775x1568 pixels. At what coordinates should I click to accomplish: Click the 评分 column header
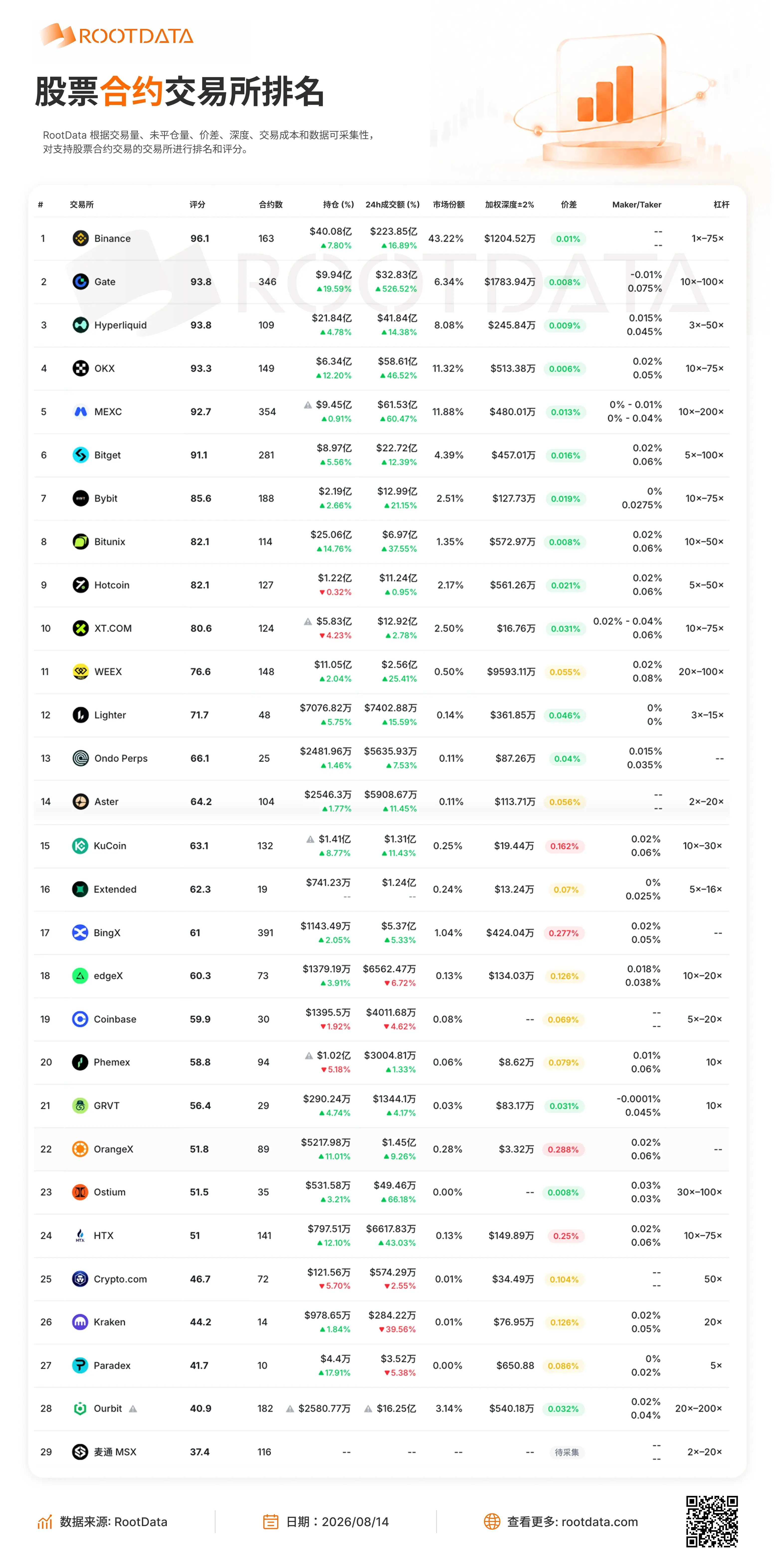197,204
